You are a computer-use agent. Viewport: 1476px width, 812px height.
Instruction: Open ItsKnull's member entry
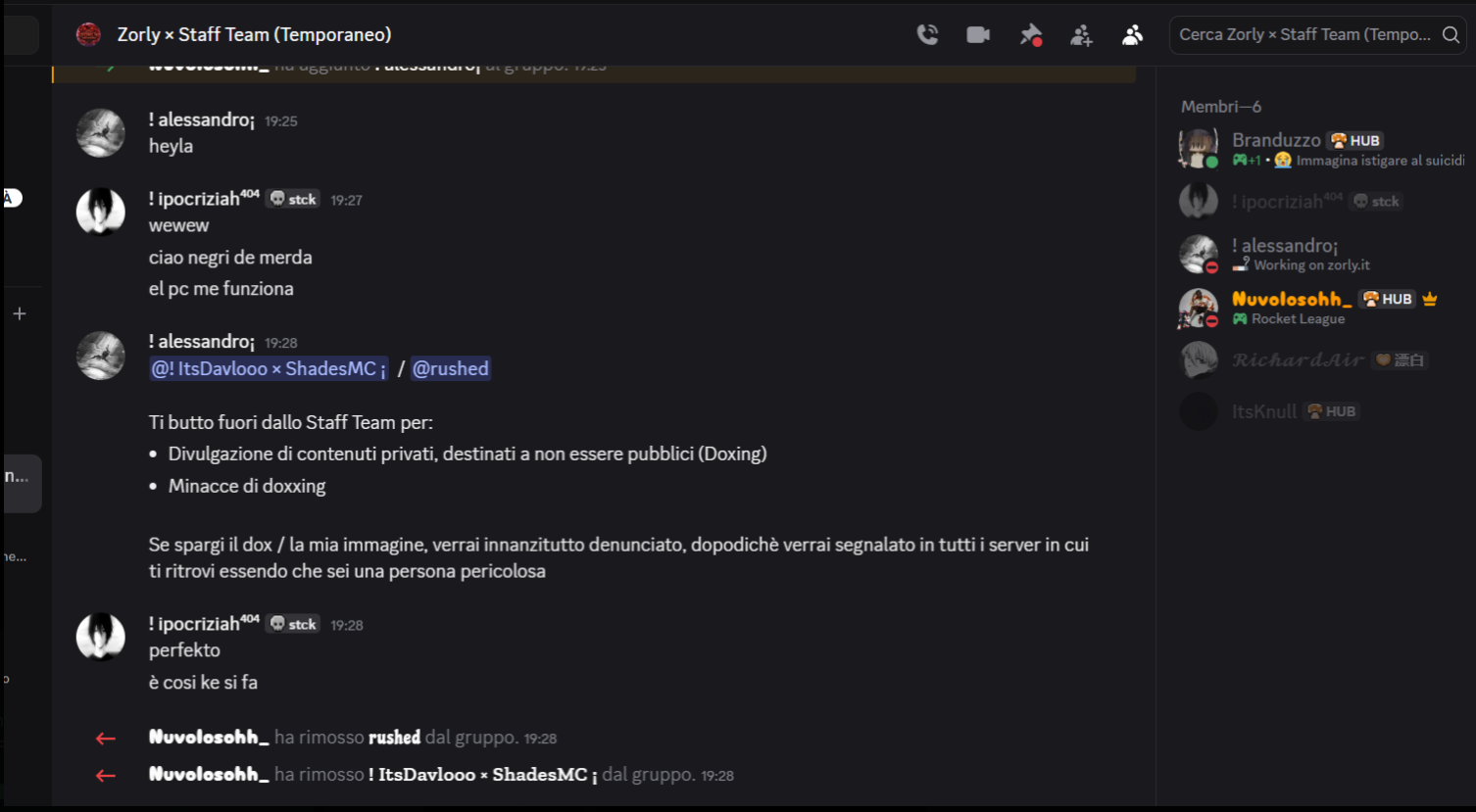click(1263, 411)
